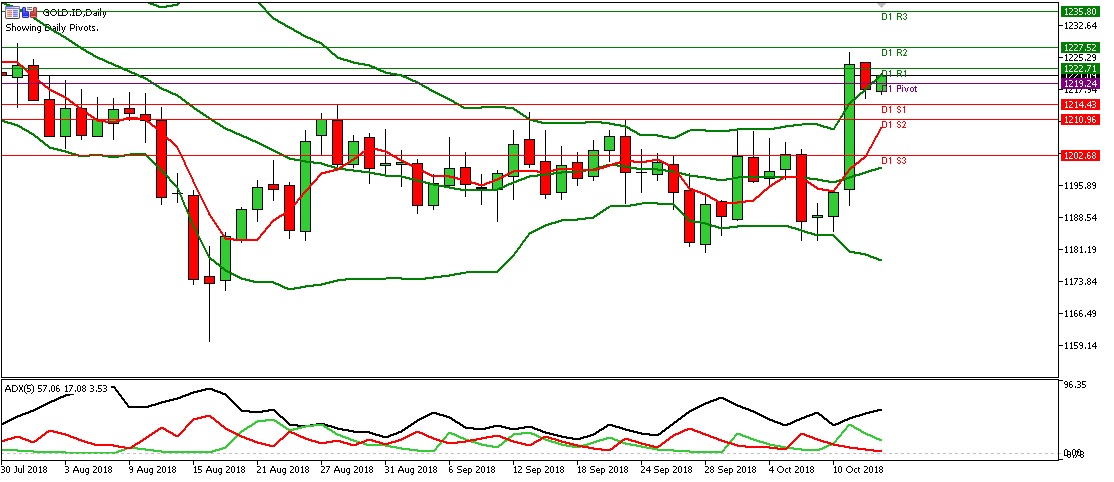Click the 1235.80 green price tag

[x=1083, y=11]
